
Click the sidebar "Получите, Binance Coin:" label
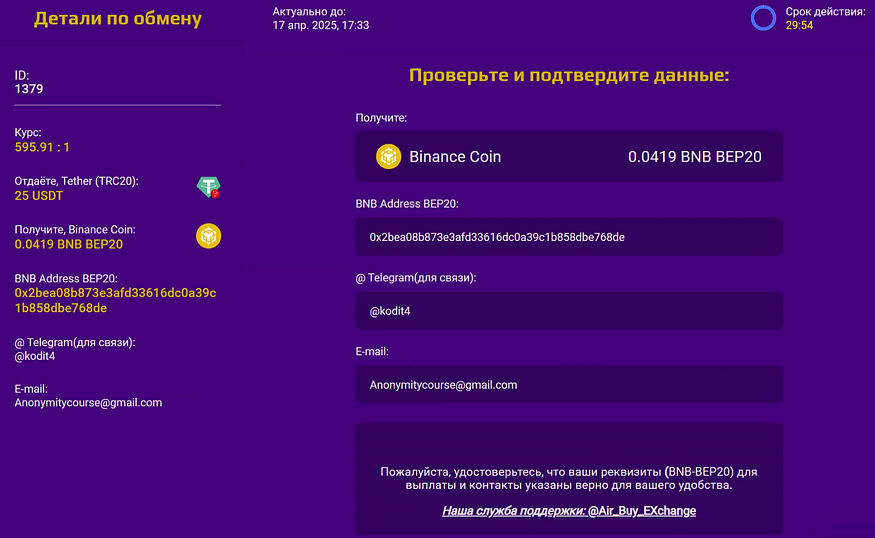pos(75,229)
